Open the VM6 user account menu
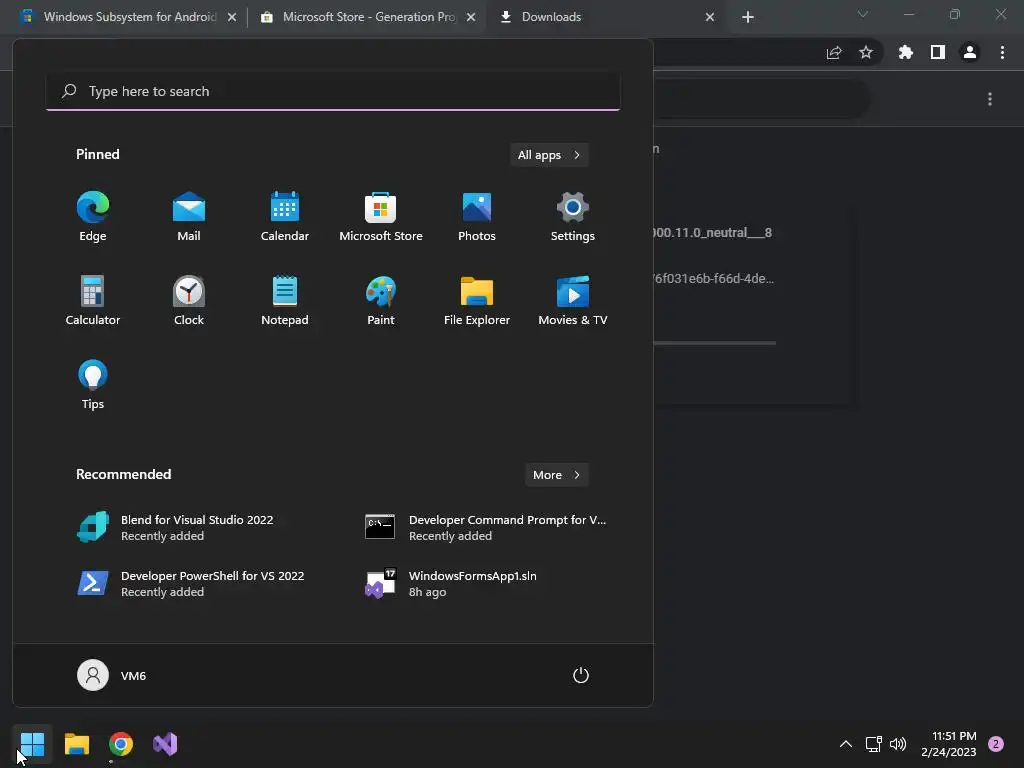The width and height of the screenshot is (1024, 768). click(112, 675)
